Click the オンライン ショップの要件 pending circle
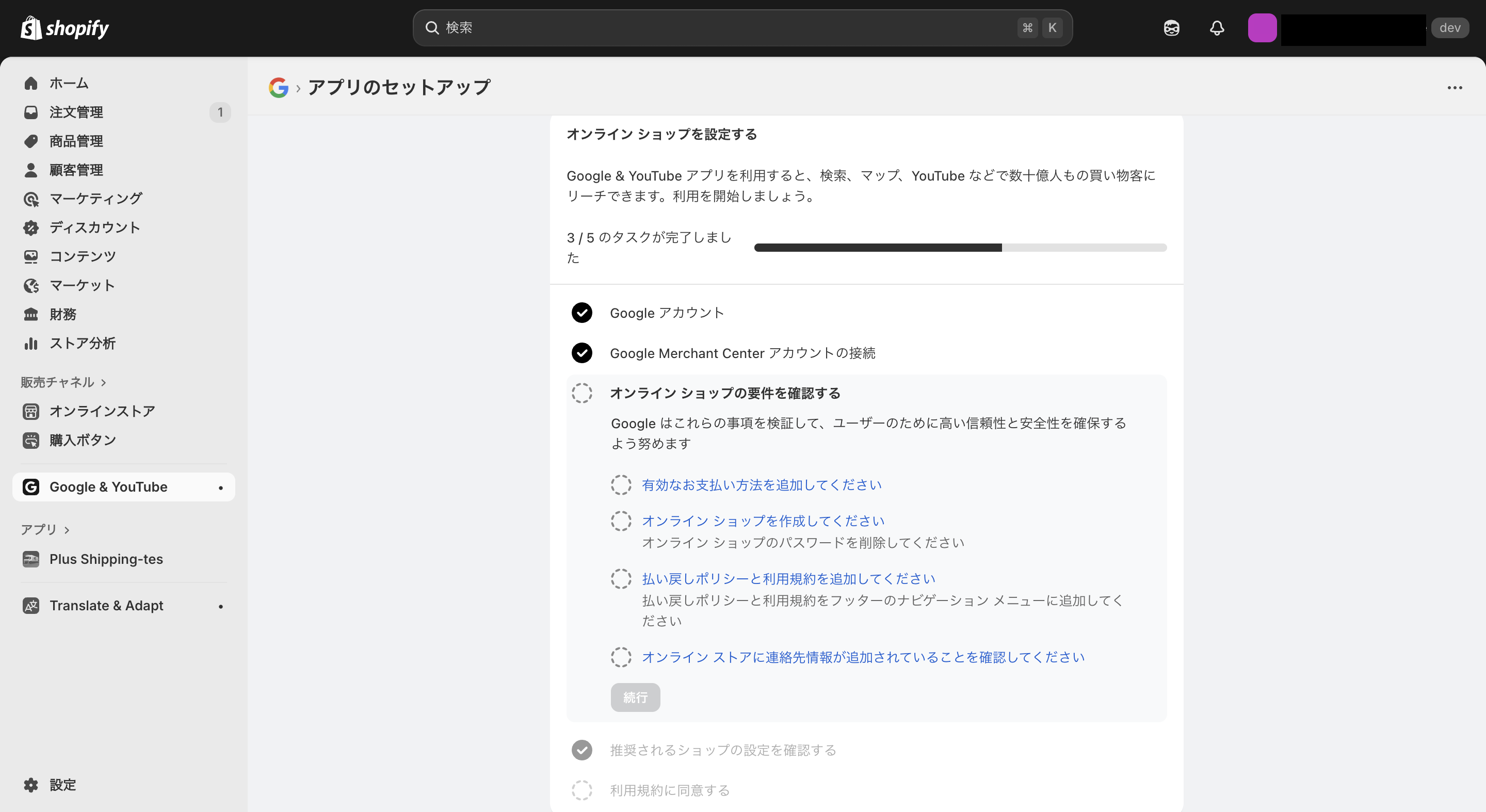 point(582,393)
